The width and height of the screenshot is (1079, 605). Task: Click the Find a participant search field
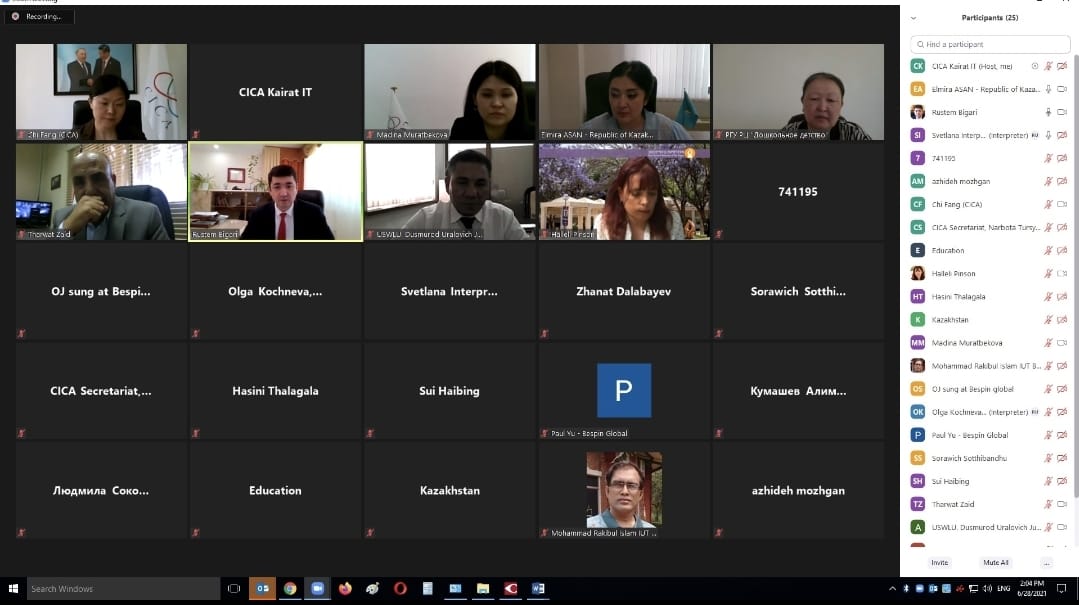988,44
